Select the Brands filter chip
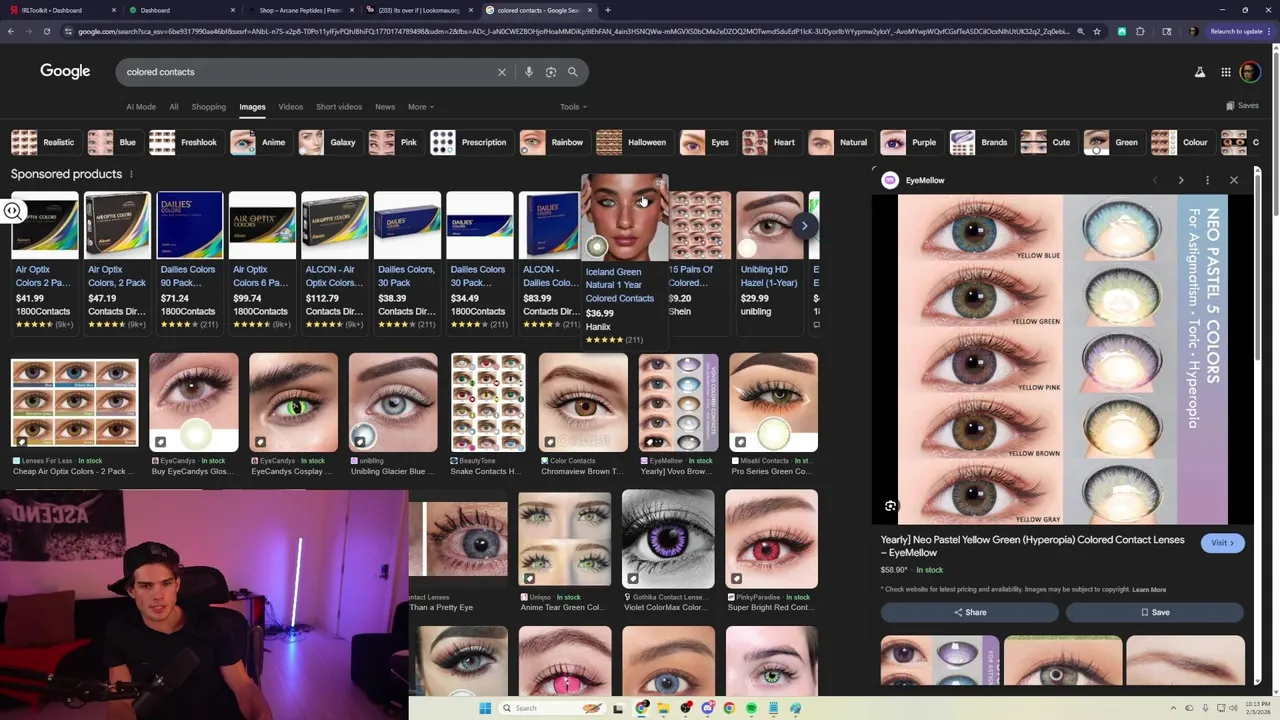This screenshot has height=720, width=1280. point(979,142)
